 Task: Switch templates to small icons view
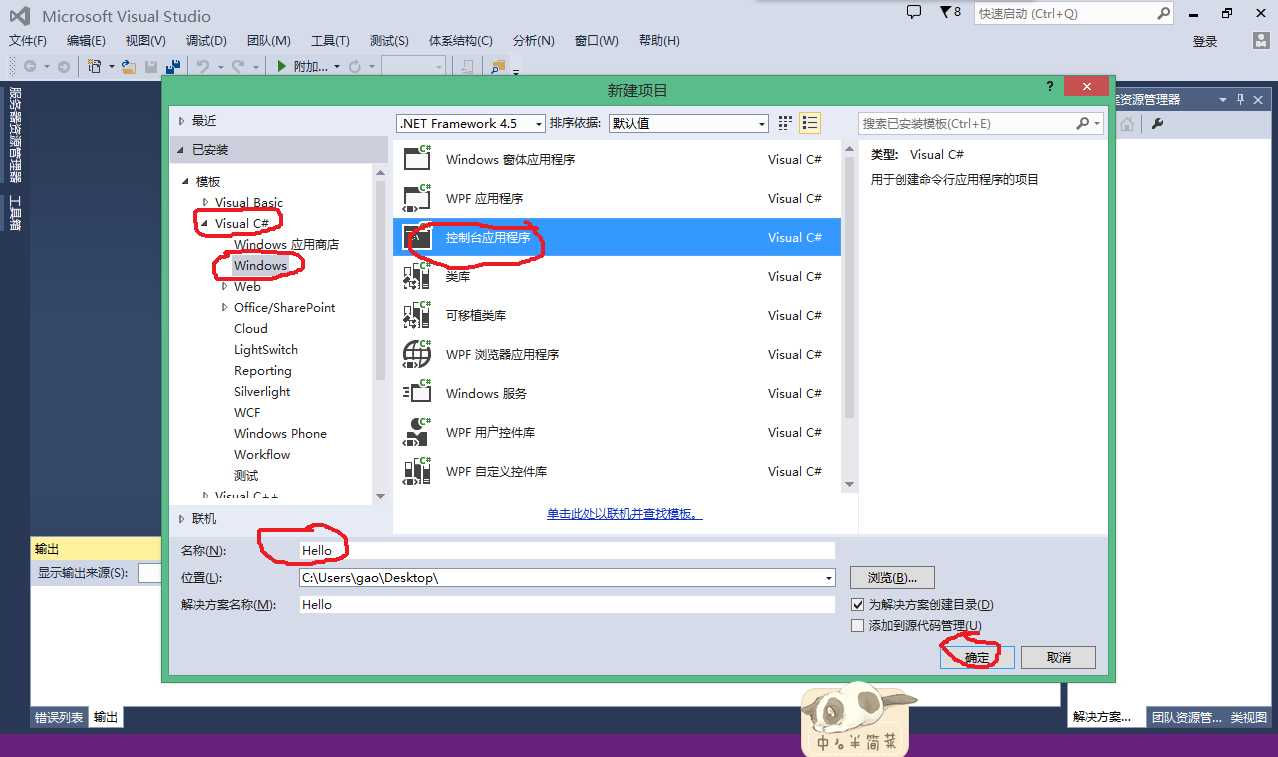(x=785, y=123)
